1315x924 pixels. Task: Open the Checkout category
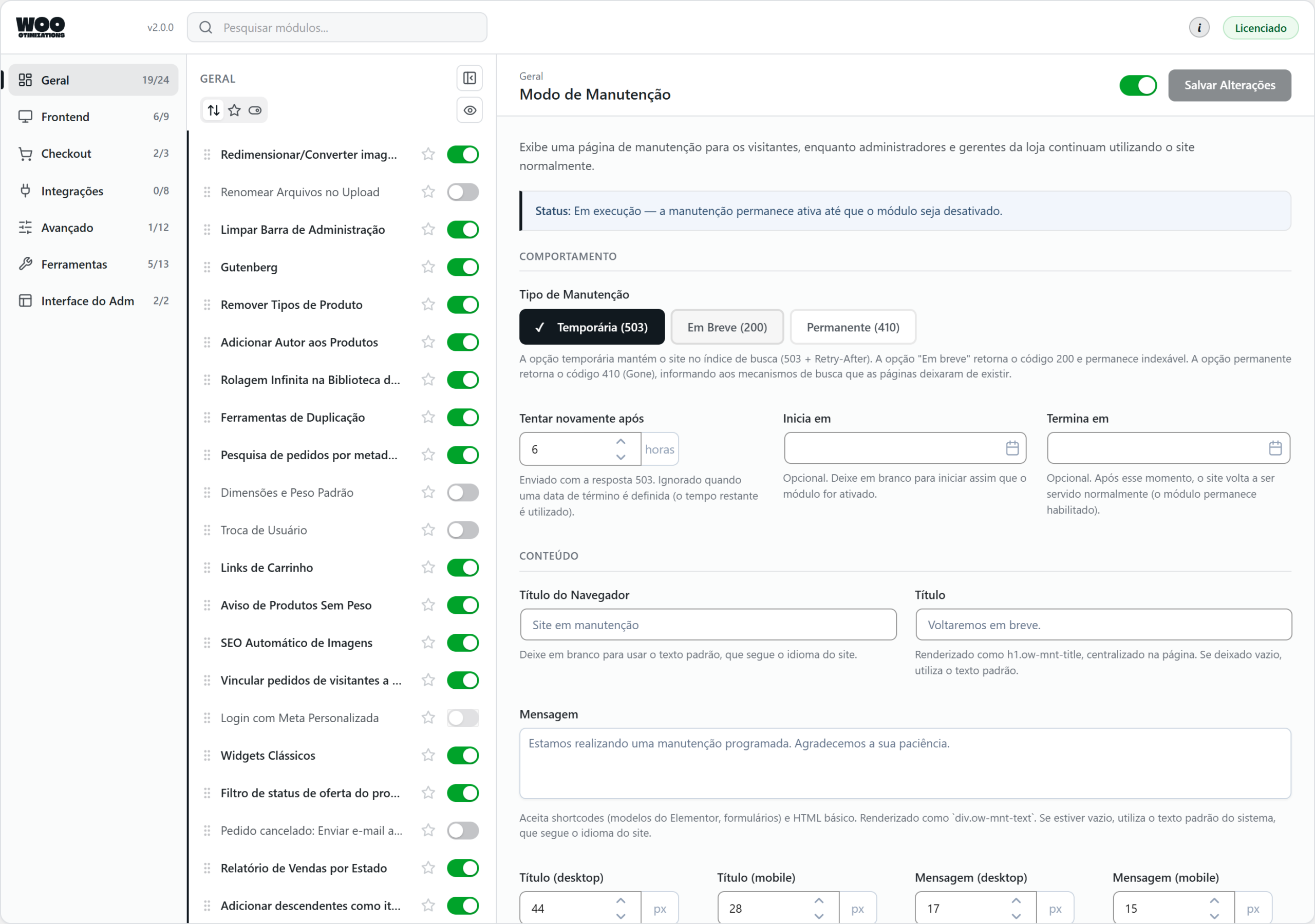click(x=93, y=154)
